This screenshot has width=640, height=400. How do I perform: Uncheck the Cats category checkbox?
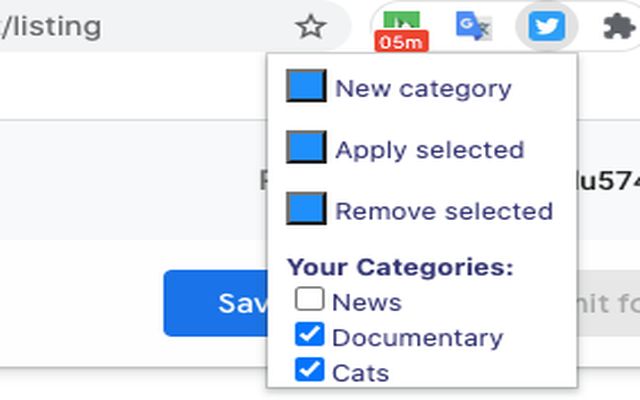pos(309,369)
